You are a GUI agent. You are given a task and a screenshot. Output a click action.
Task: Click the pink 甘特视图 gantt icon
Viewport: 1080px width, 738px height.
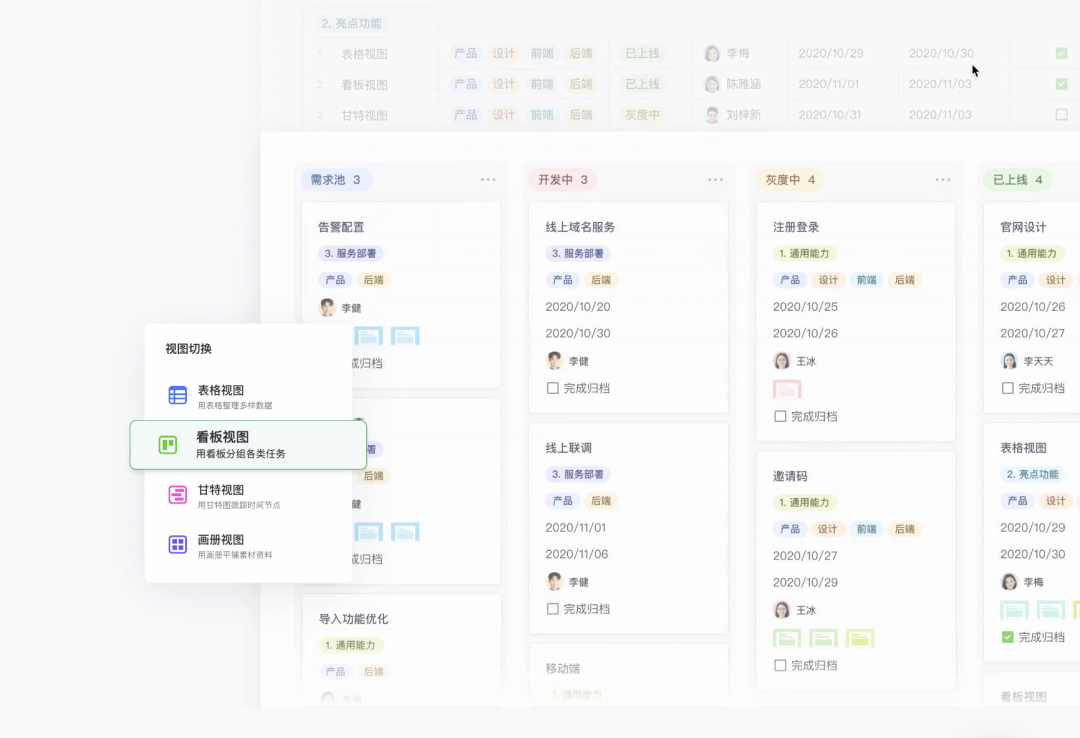[x=178, y=495]
